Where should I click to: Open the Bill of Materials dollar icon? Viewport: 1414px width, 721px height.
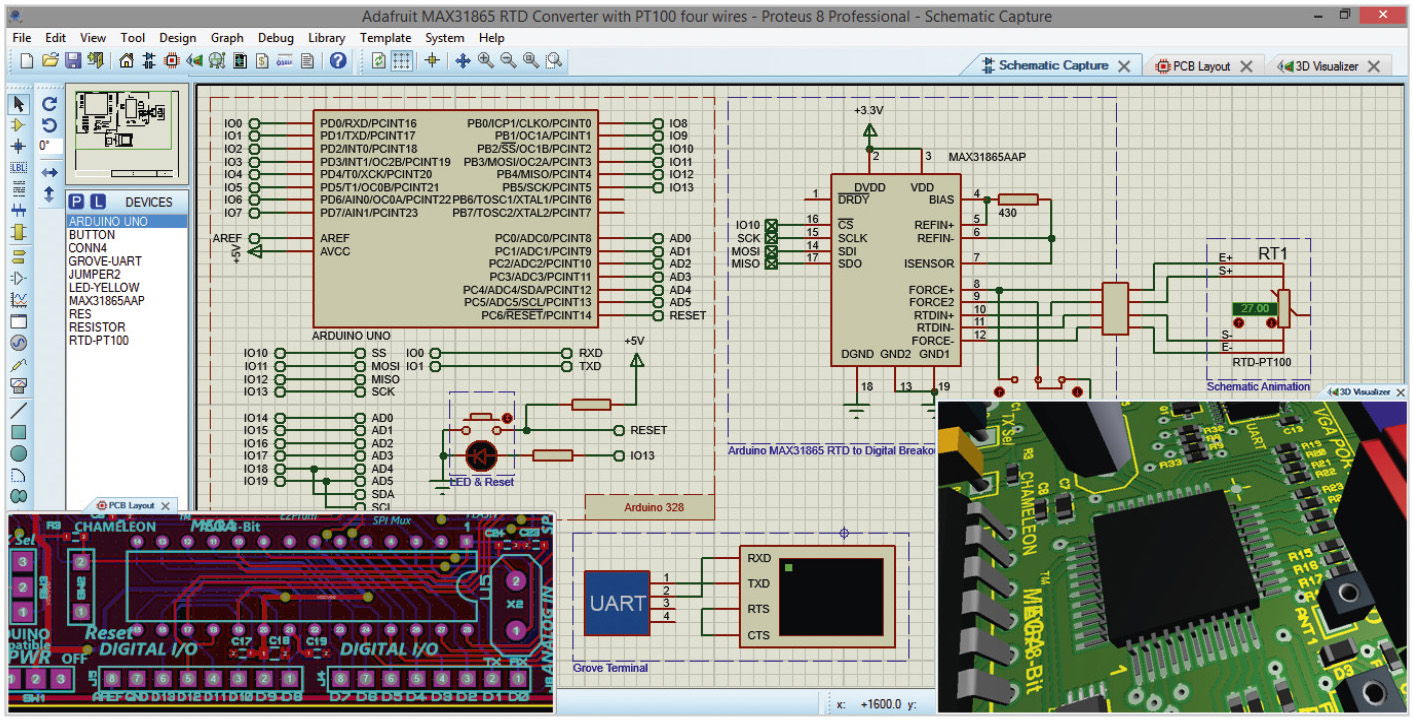262,60
